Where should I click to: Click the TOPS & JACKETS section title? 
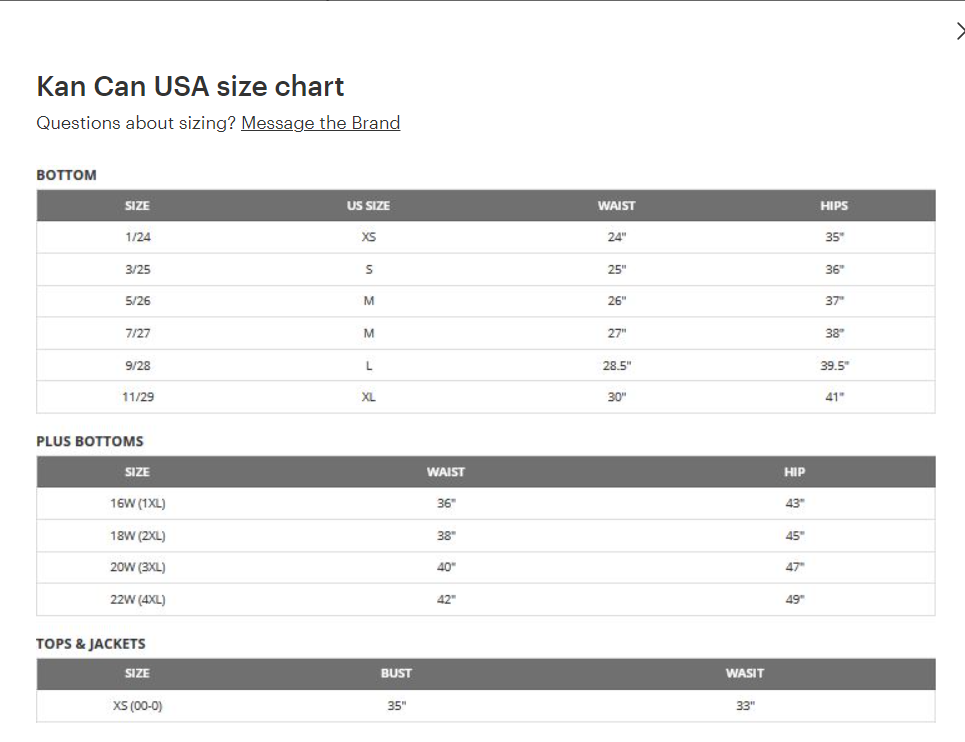(x=91, y=643)
